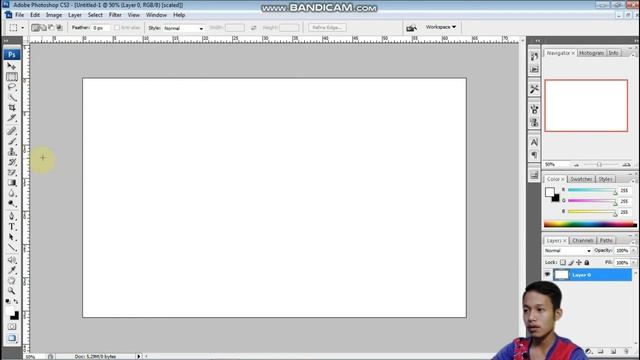Select the Hand tool

(11, 281)
